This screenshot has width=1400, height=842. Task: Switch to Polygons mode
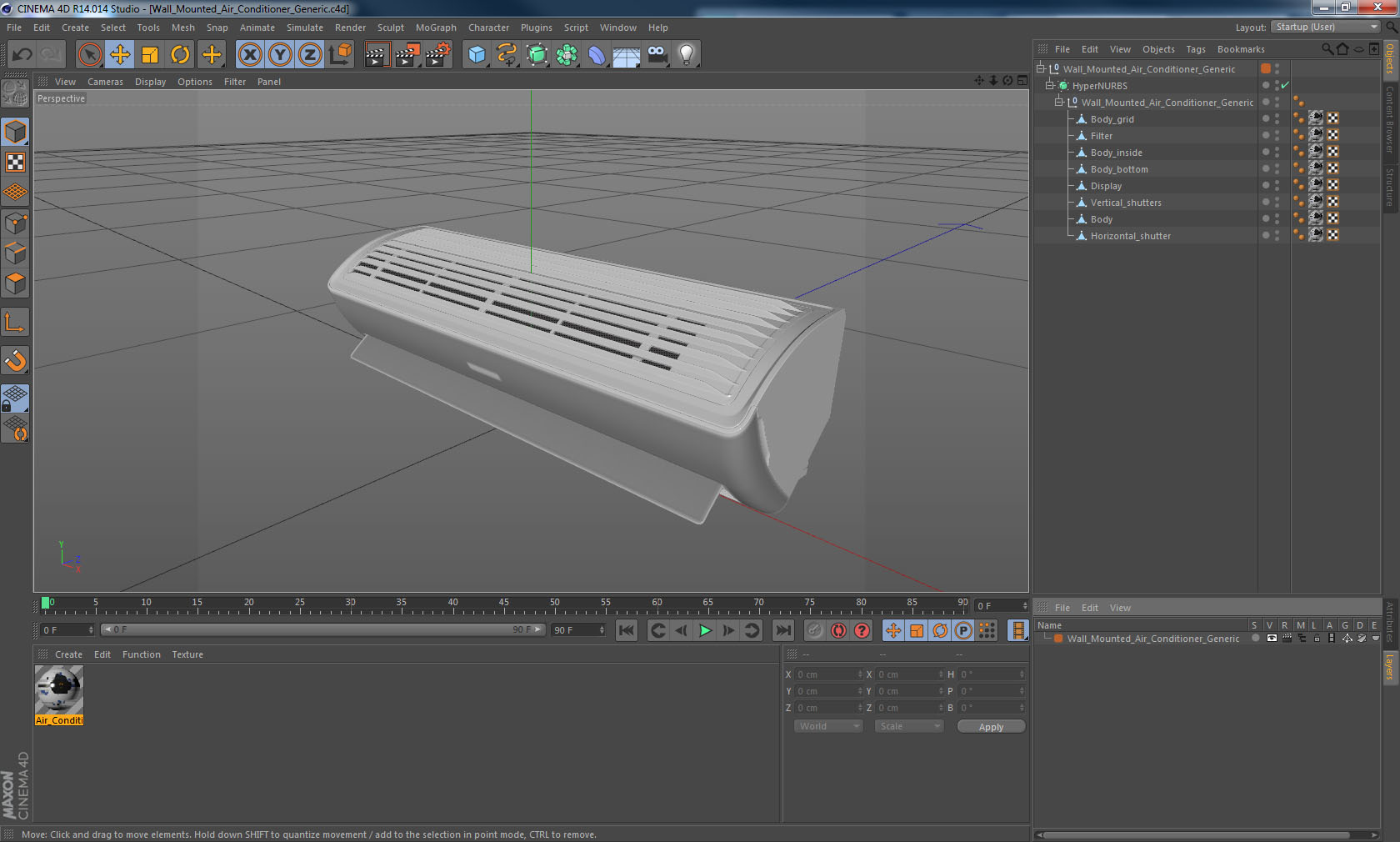pos(16,283)
